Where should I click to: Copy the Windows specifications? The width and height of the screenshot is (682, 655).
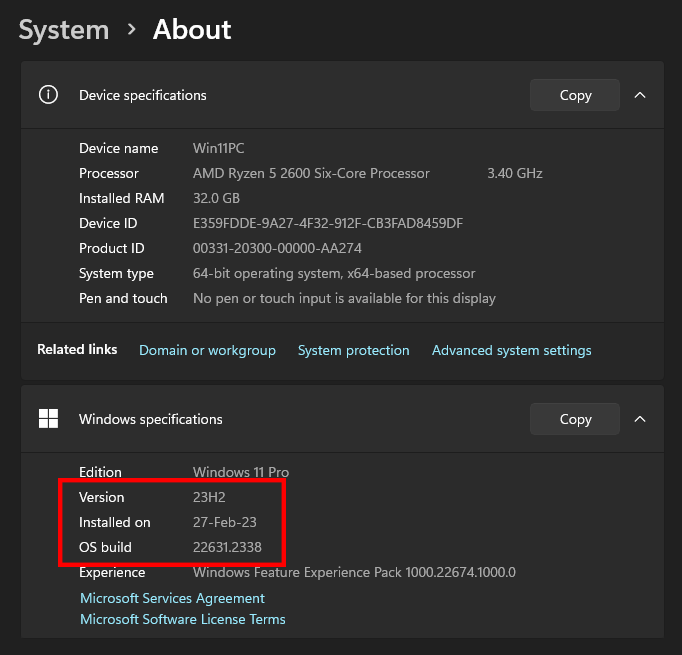tap(575, 419)
